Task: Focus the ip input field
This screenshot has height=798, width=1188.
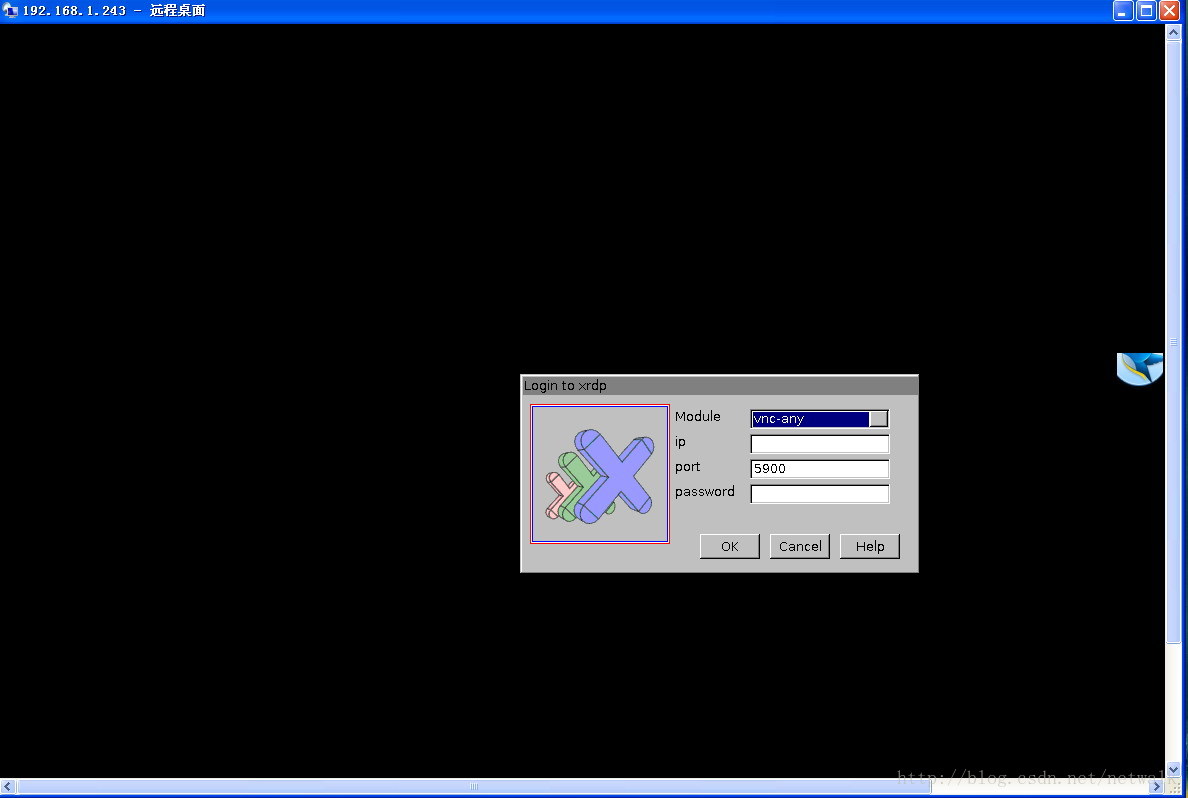Action: point(820,444)
